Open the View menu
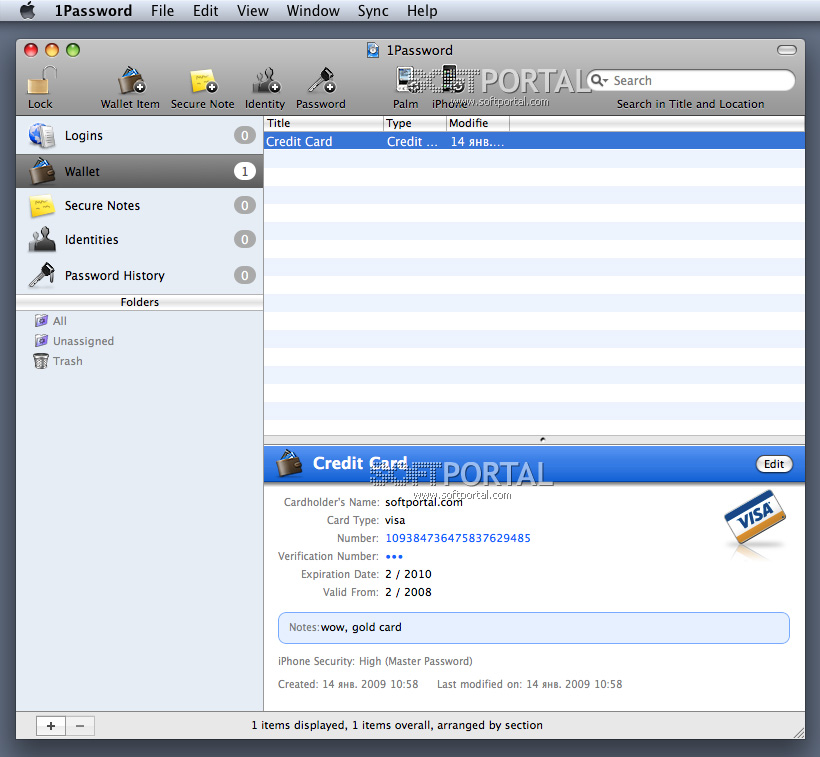The height and width of the screenshot is (757, 820). (253, 10)
